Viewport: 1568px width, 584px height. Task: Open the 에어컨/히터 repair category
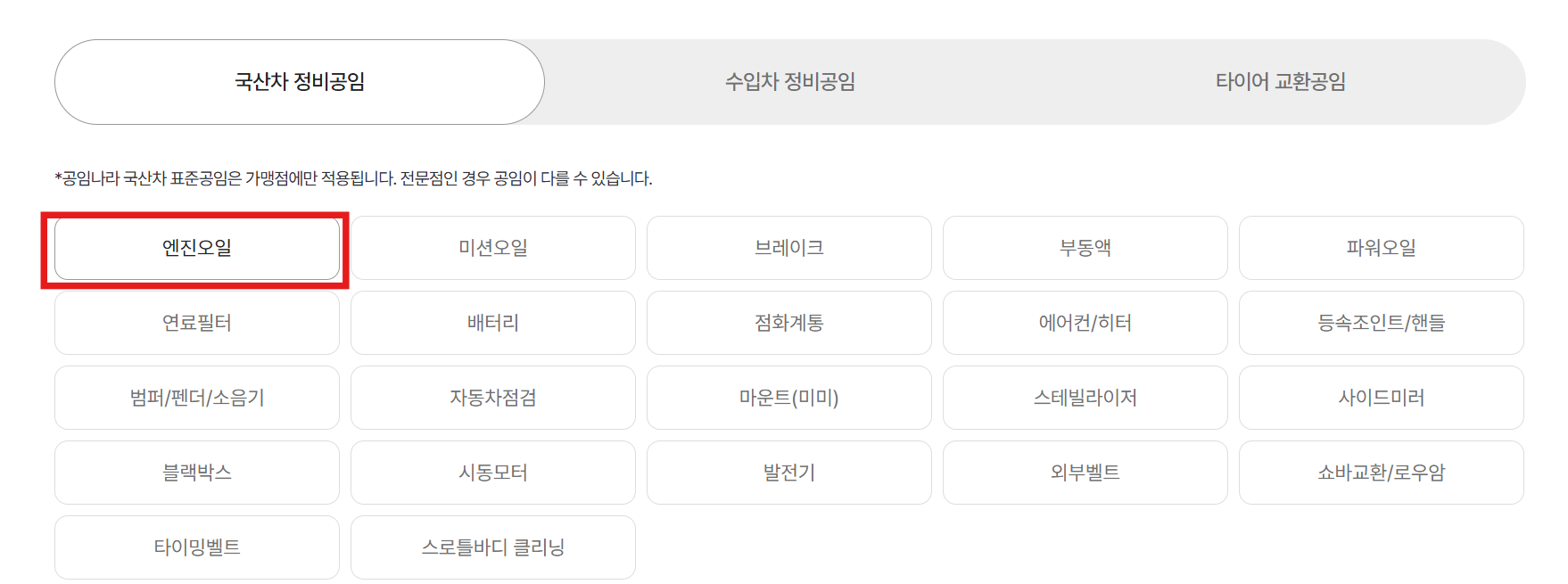1085,323
